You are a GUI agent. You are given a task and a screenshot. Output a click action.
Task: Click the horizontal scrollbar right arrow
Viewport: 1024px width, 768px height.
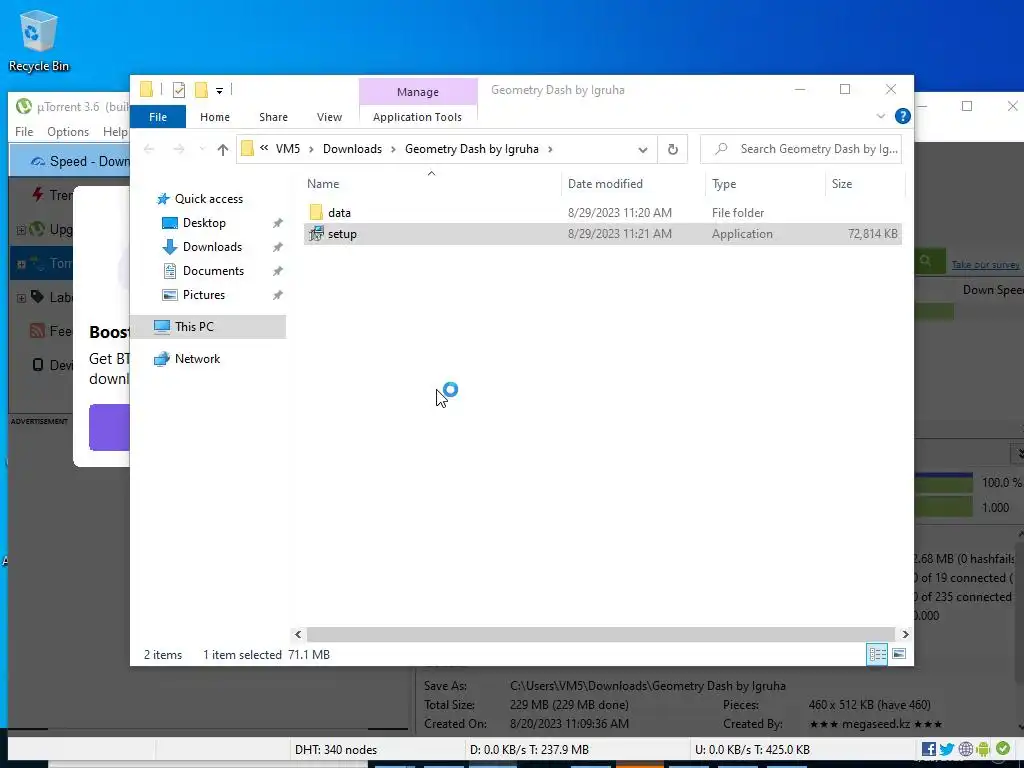tap(905, 634)
